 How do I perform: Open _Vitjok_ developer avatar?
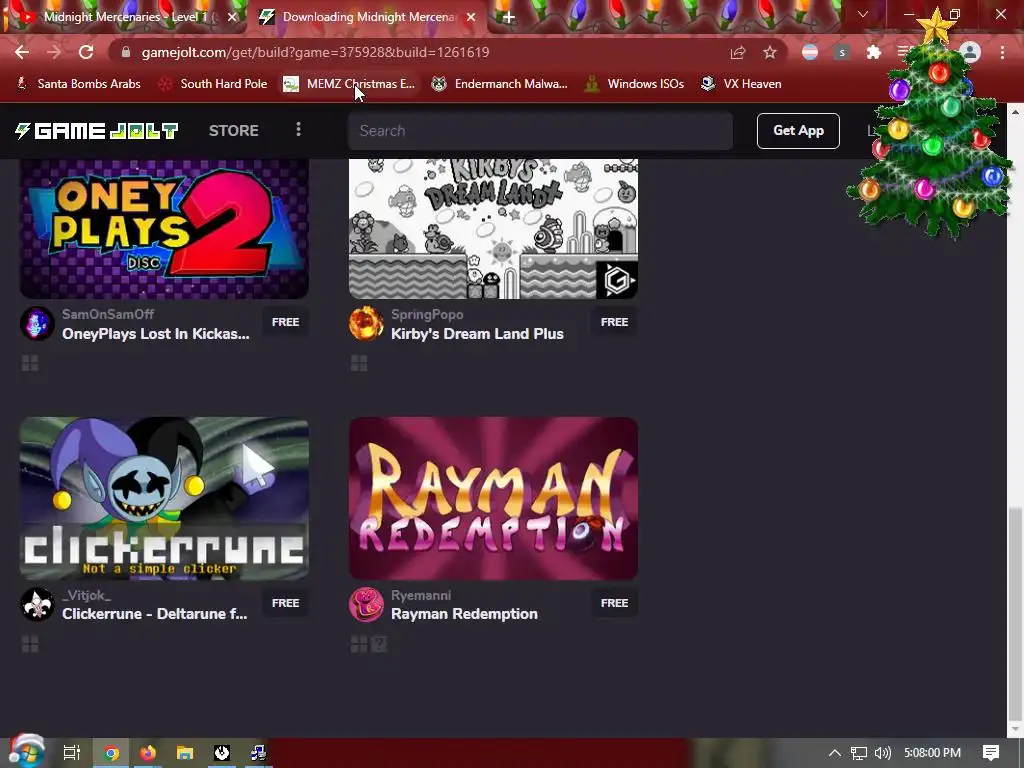pyautogui.click(x=37, y=604)
